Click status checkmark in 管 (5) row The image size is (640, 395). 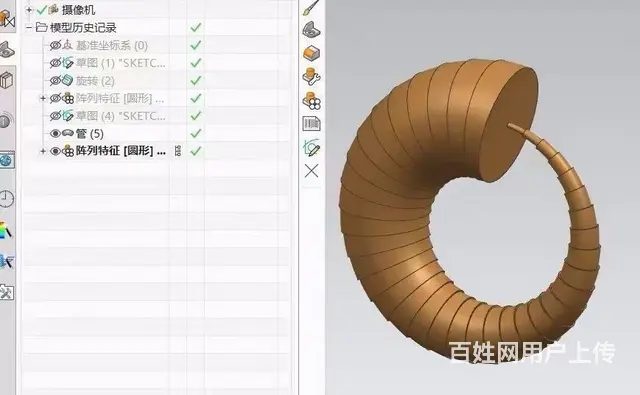pos(196,133)
